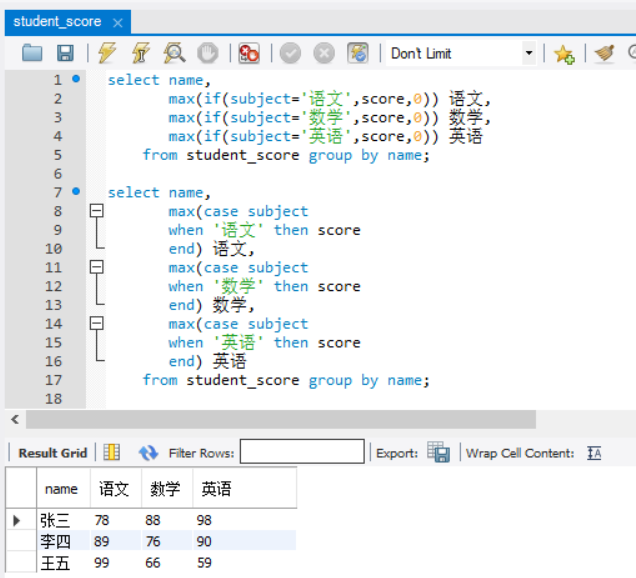Place cursor on 'select name,' at line 1

[x=159, y=80]
